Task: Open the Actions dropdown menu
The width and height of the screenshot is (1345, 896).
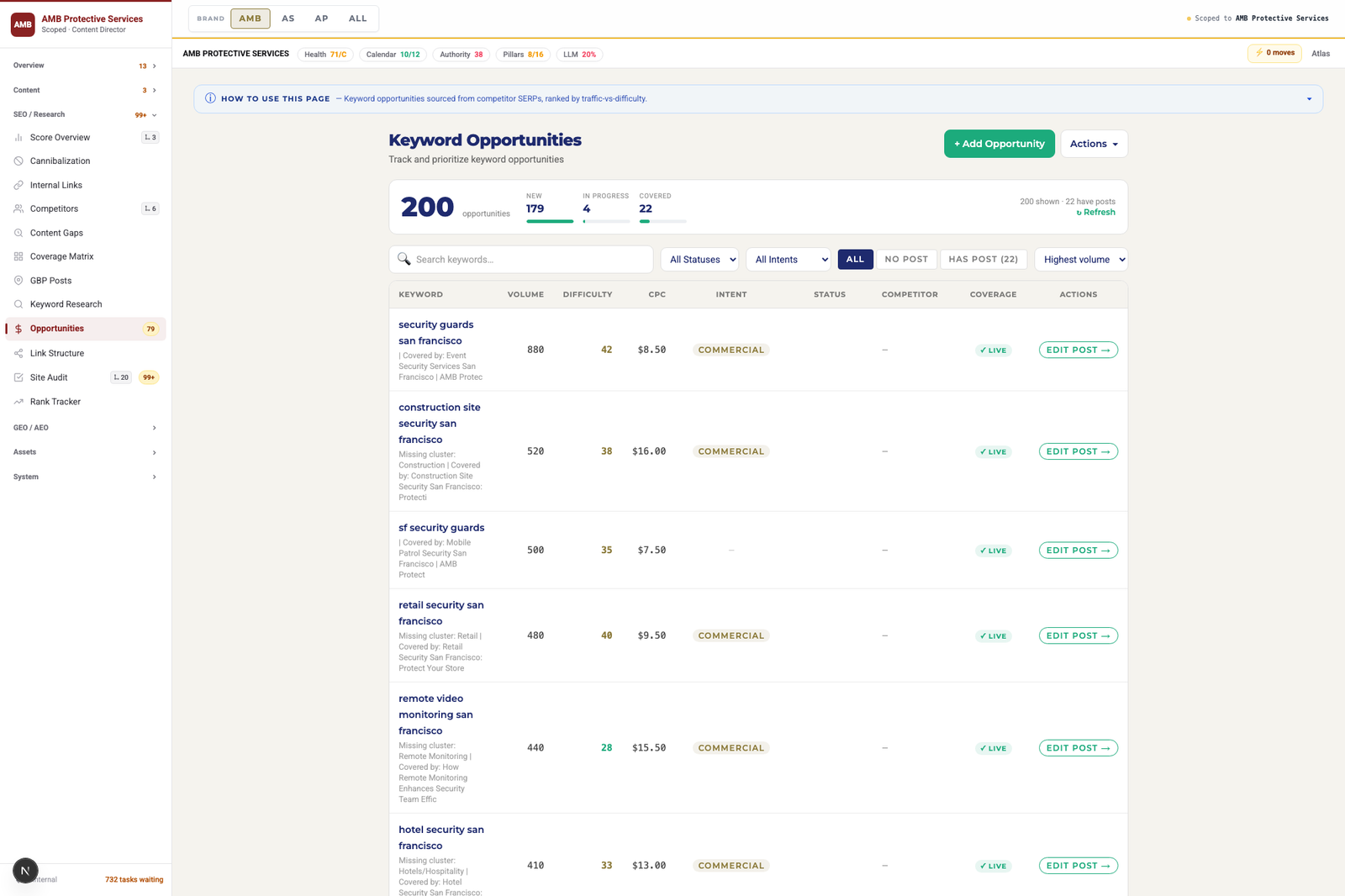Action: pos(1094,144)
